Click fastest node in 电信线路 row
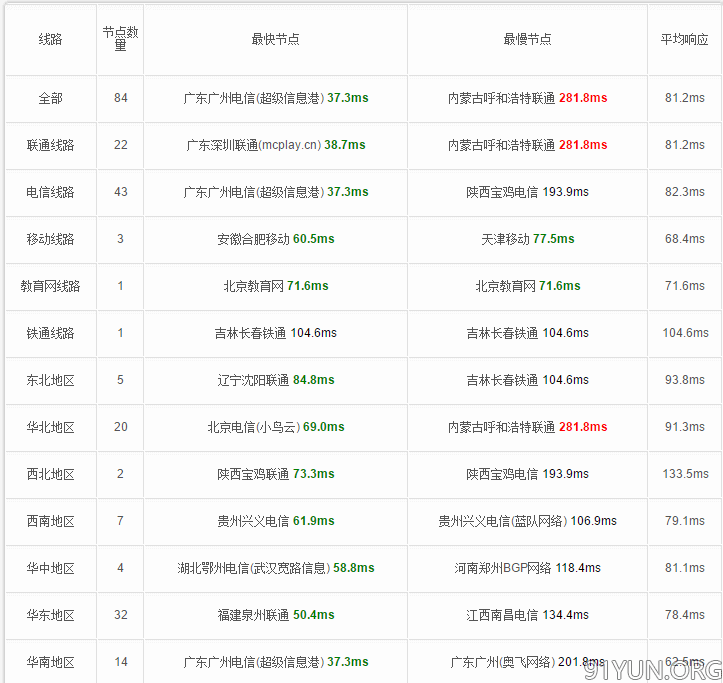 click(275, 192)
